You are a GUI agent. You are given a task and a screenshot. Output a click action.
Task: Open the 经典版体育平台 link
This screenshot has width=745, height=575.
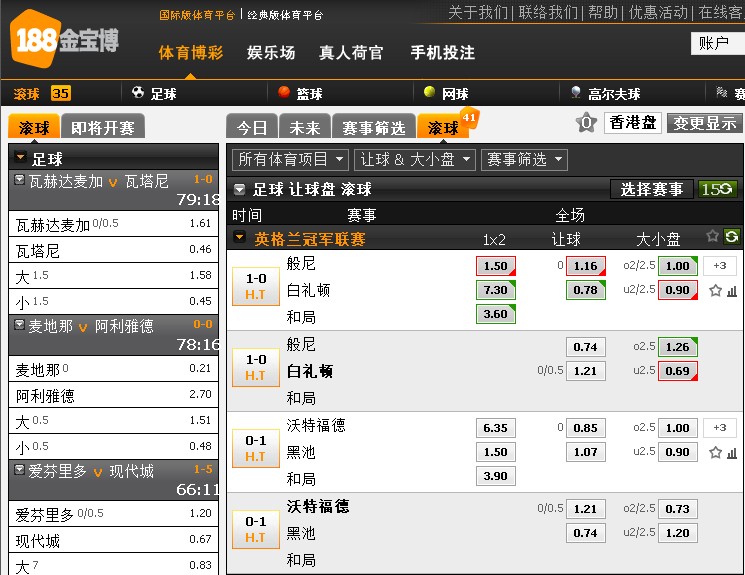coord(285,15)
